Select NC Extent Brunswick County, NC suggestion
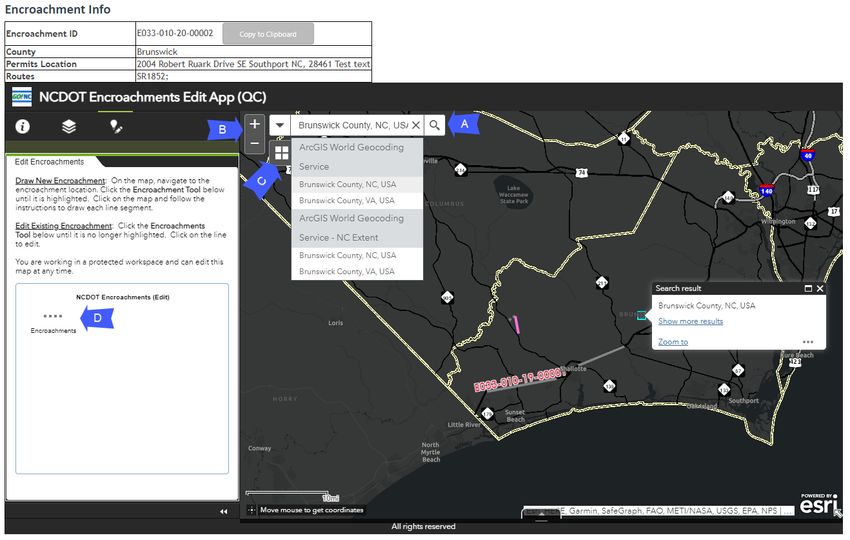Screen dimensions: 850x540 [x=357, y=255]
